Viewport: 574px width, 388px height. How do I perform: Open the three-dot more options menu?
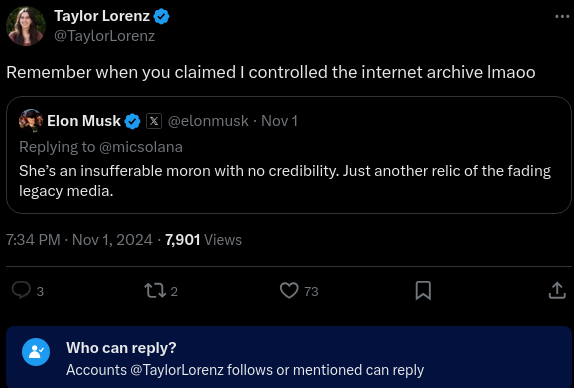coord(562,16)
